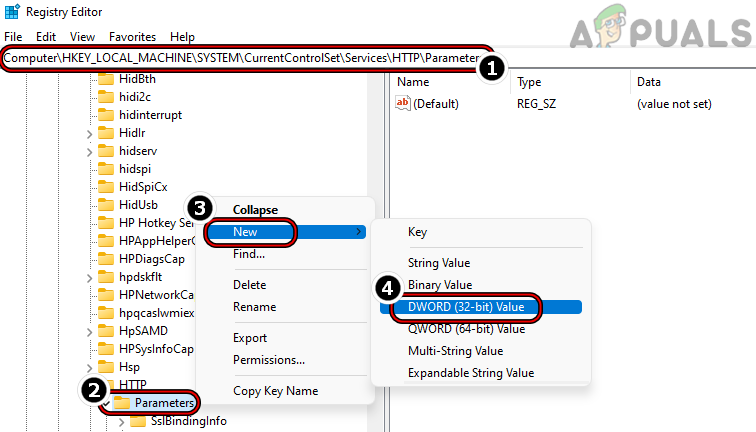
Task: Click Copy Key Name option
Action: (x=275, y=391)
